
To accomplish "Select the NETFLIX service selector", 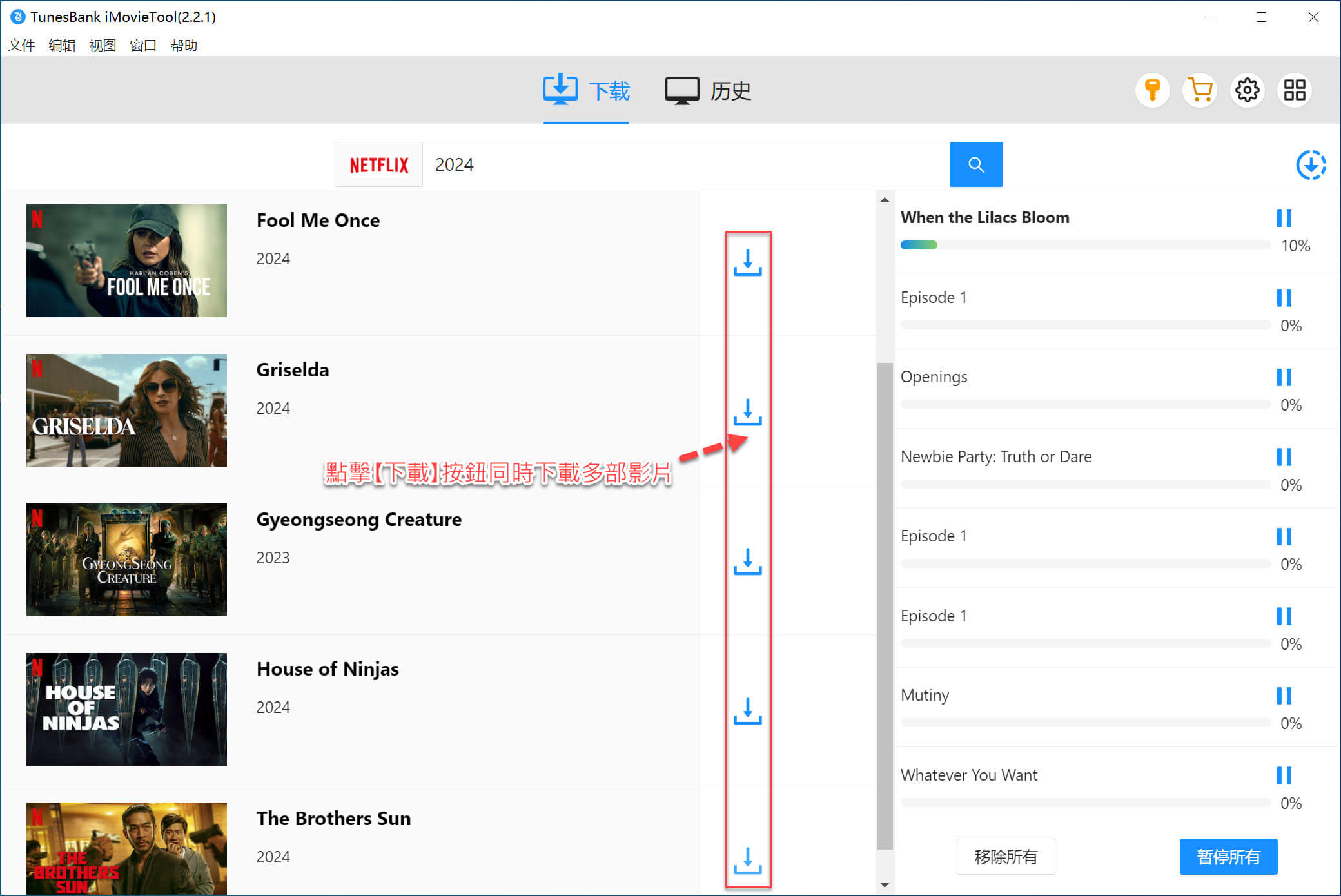I will click(x=379, y=165).
